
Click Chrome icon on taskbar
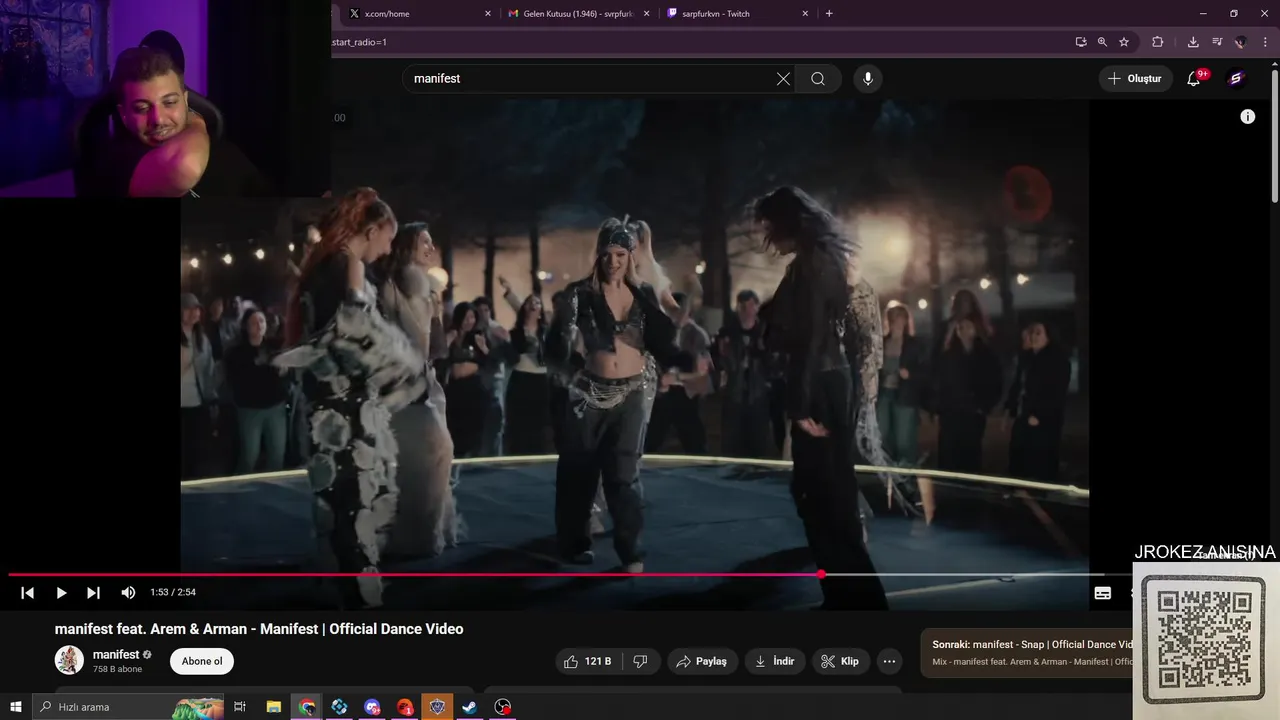pos(307,707)
